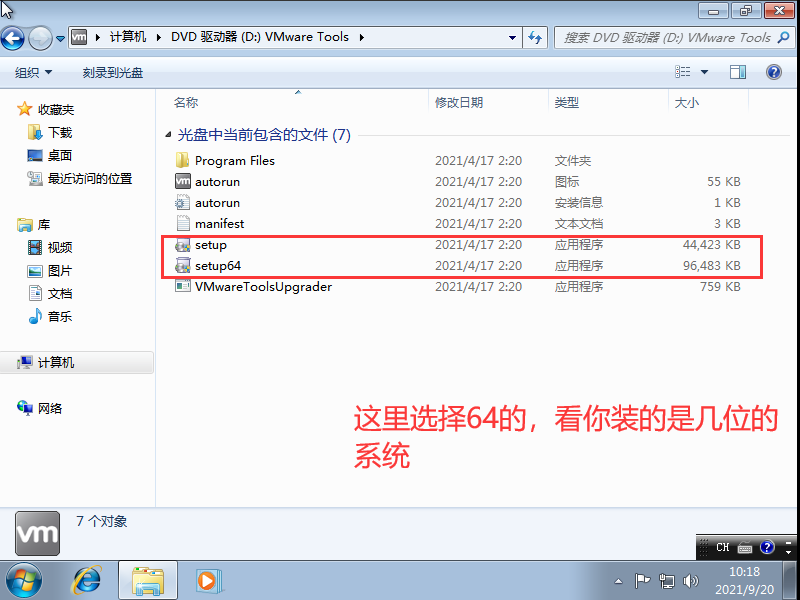Viewport: 800px width, 600px height.
Task: Click the vm icon in address bar
Action: tap(79, 37)
